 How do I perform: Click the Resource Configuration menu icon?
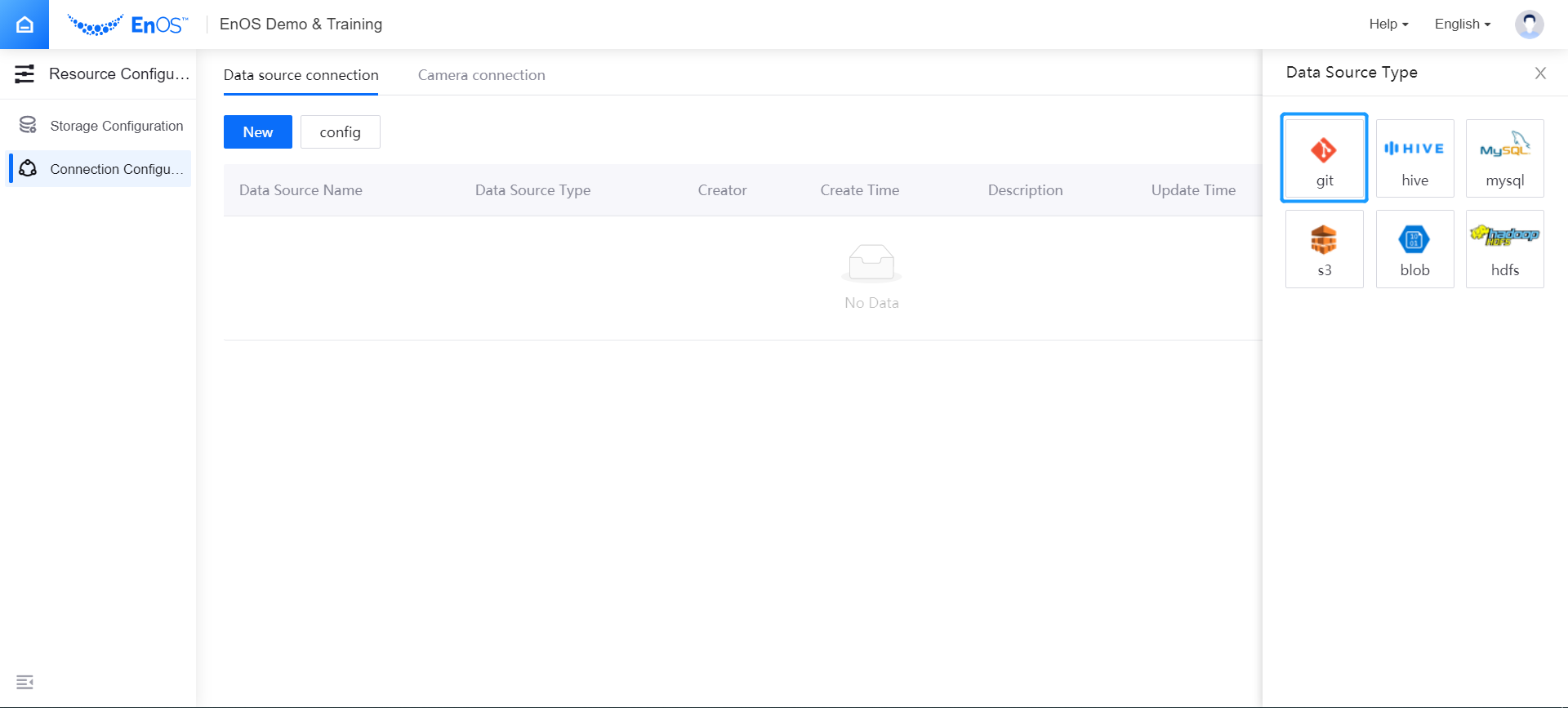pyautogui.click(x=24, y=74)
